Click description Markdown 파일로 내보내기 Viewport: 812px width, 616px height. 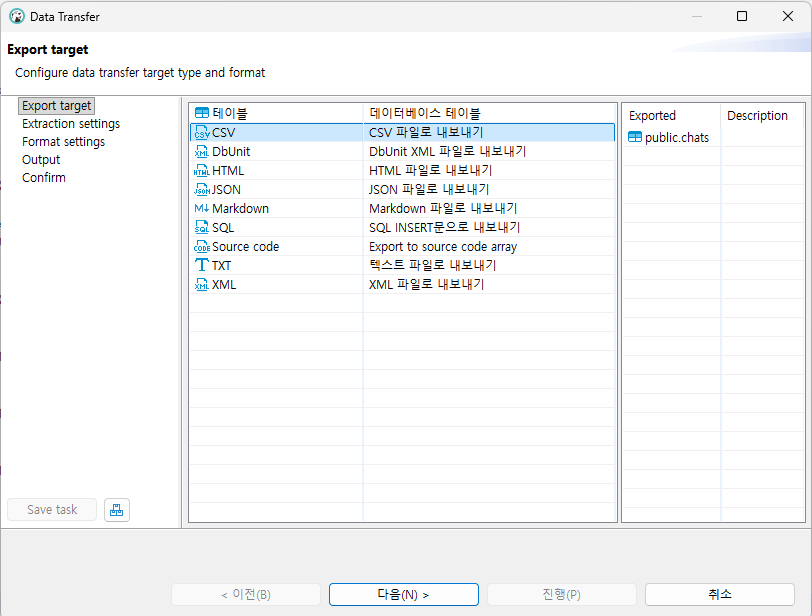443,209
